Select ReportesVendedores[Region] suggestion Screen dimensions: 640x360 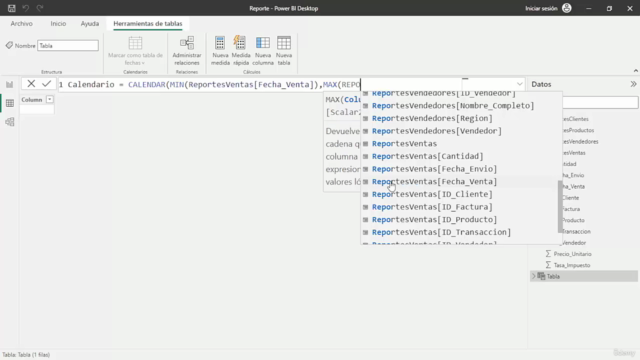432,118
